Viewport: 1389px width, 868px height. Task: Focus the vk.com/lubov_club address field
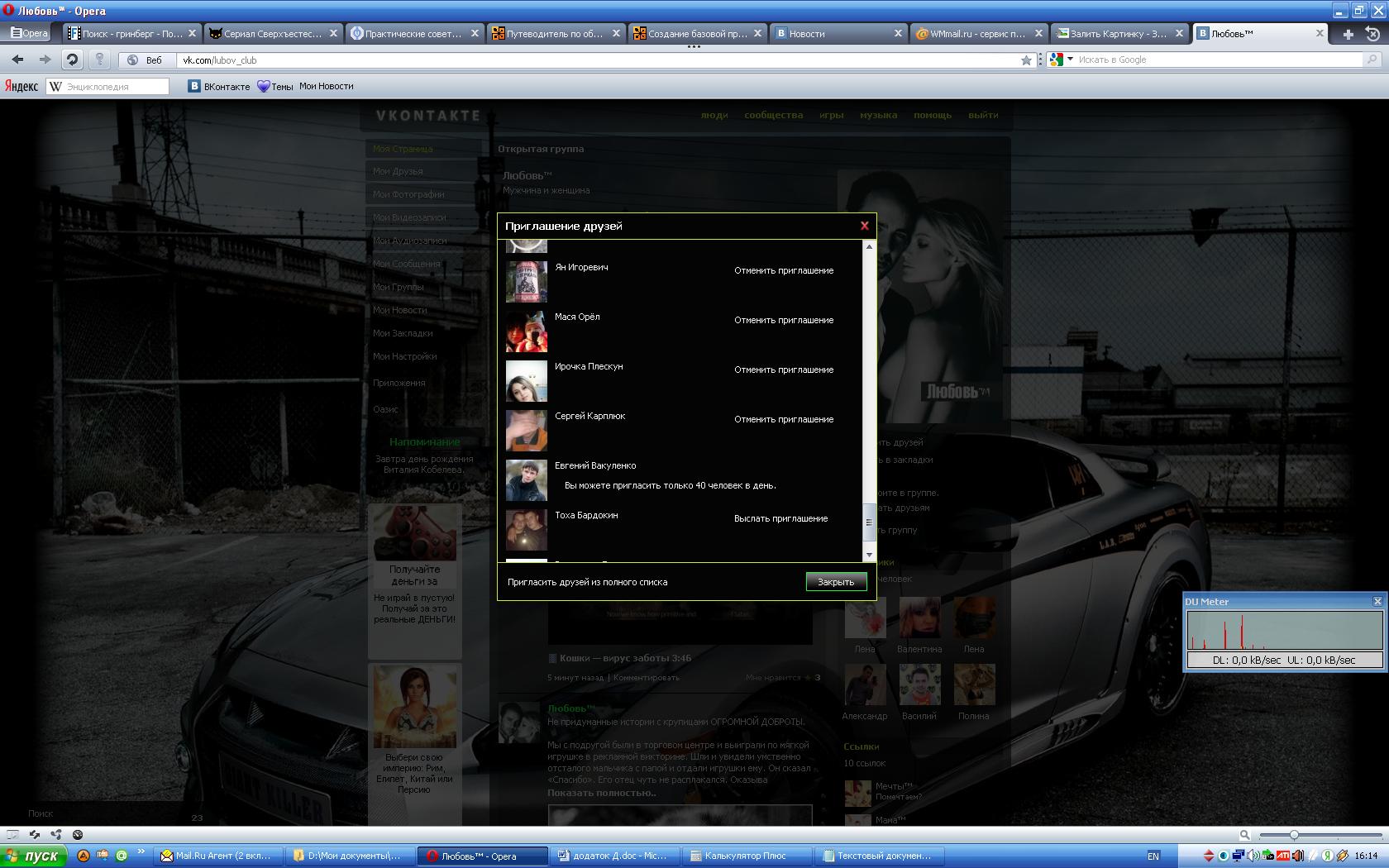click(598, 60)
